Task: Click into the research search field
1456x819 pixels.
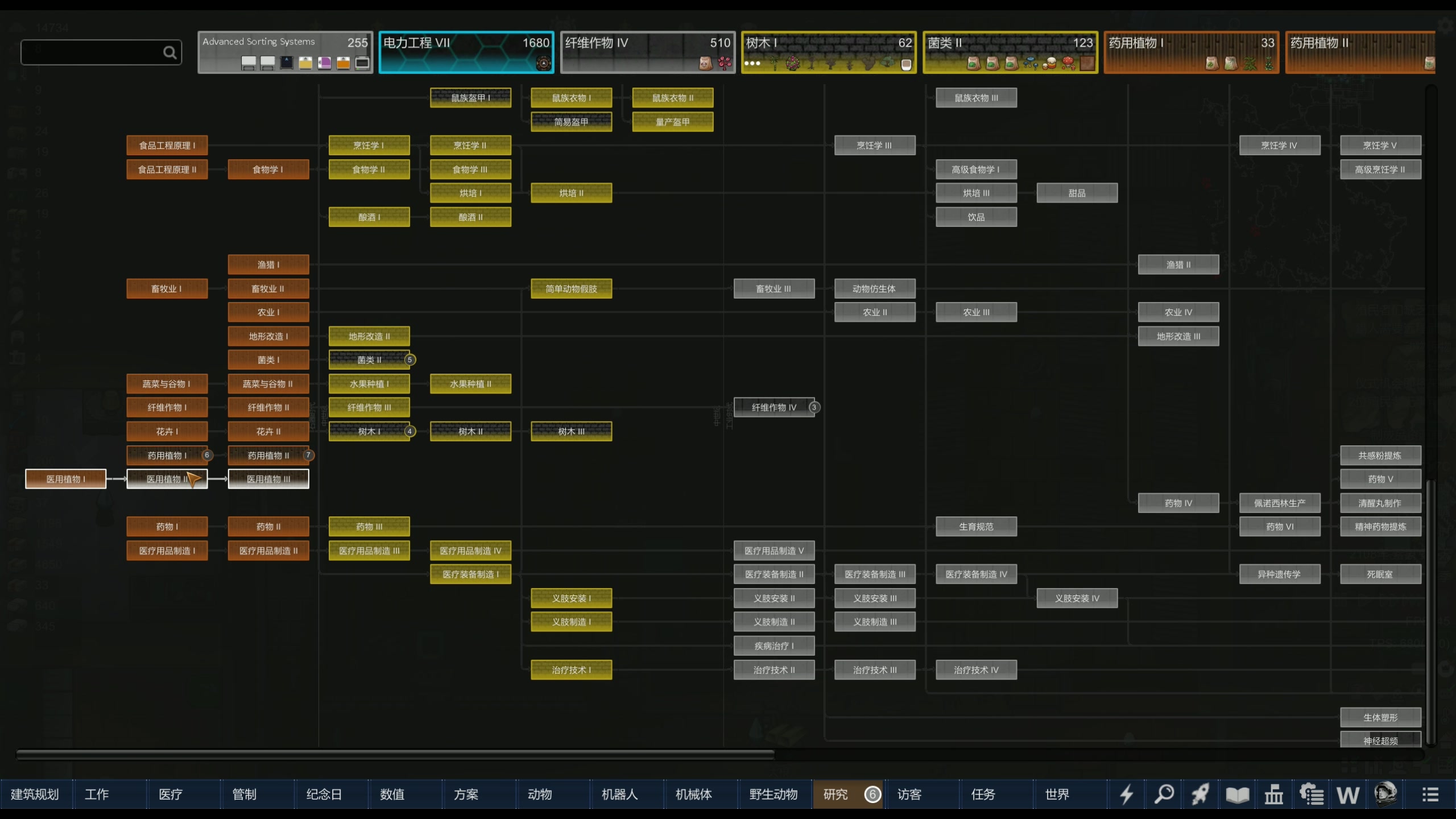Action: tap(91, 52)
